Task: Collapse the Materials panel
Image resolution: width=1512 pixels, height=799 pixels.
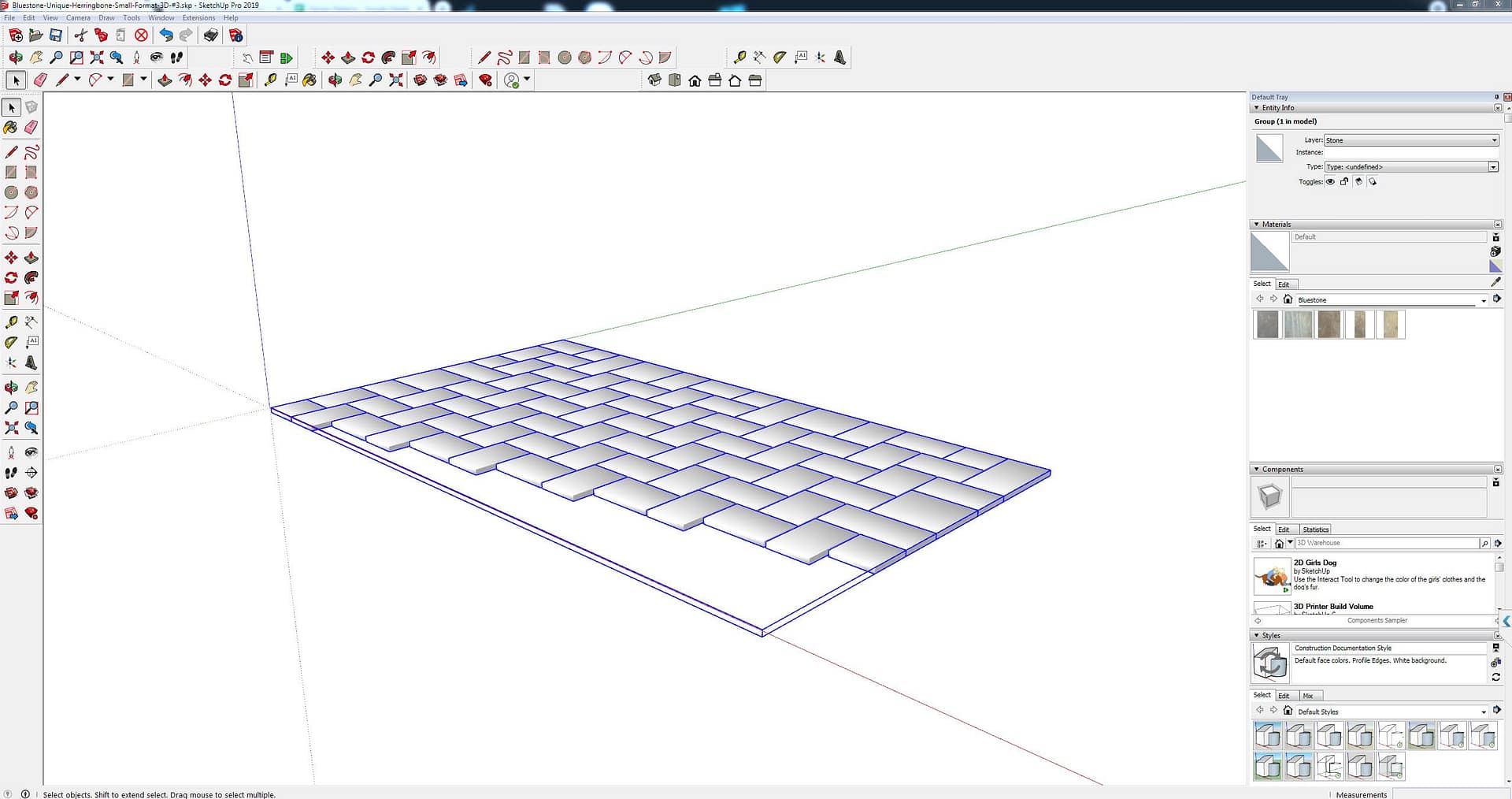Action: [1256, 225]
